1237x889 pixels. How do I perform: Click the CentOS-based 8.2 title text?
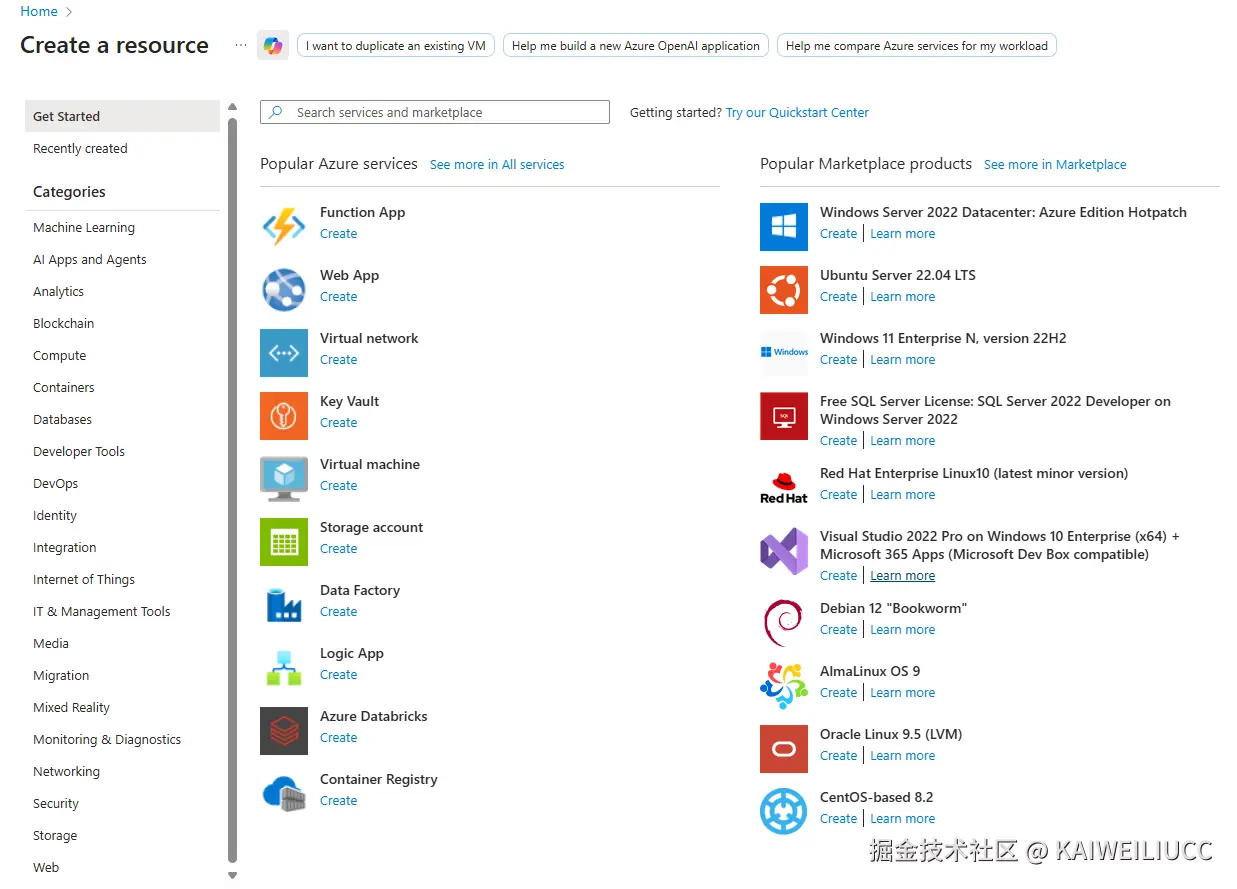pos(876,798)
